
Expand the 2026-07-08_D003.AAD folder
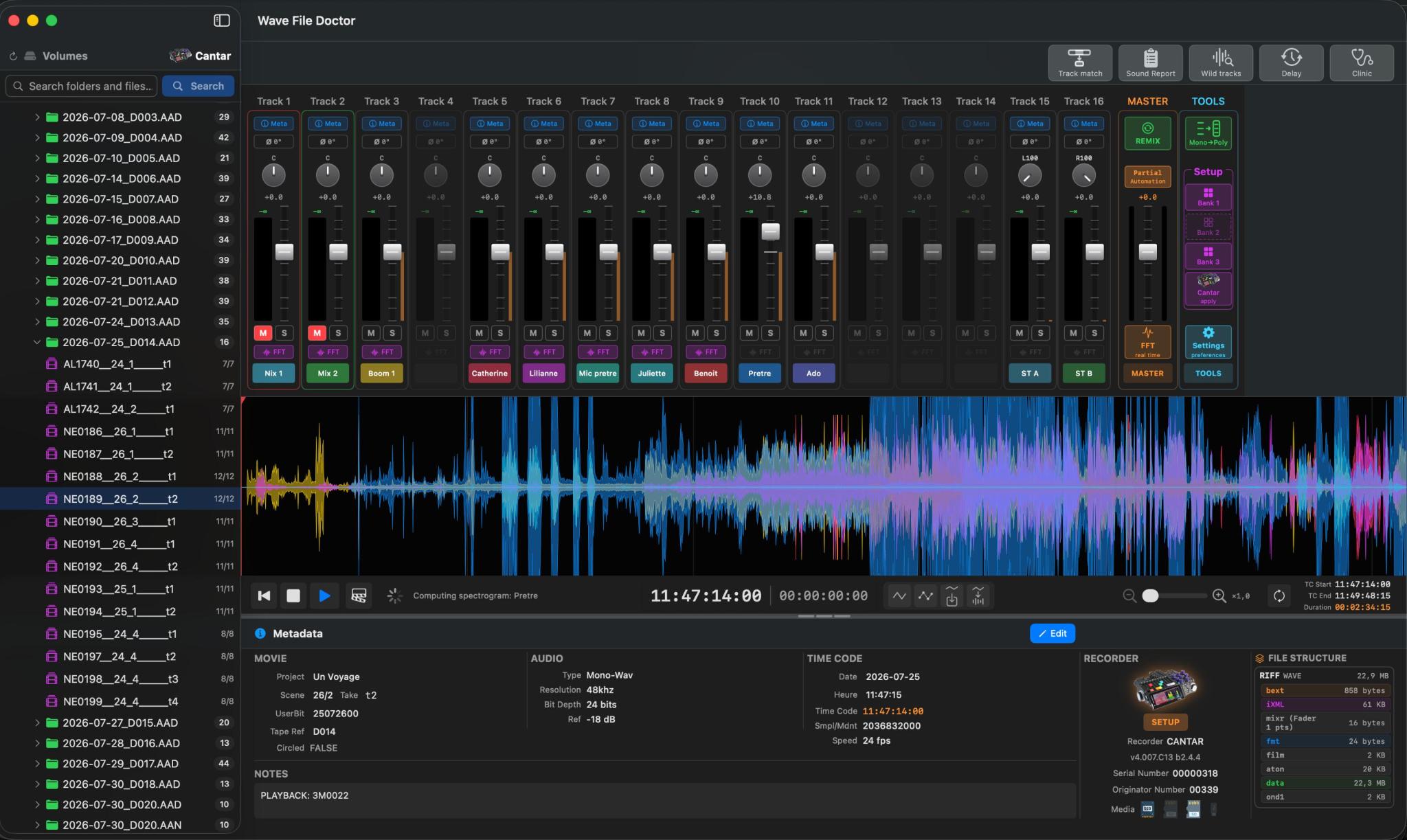coord(37,117)
